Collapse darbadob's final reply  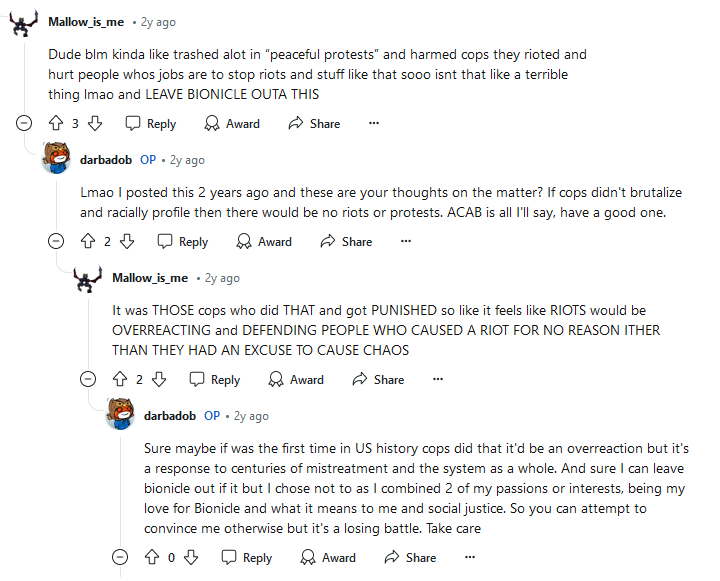120,557
